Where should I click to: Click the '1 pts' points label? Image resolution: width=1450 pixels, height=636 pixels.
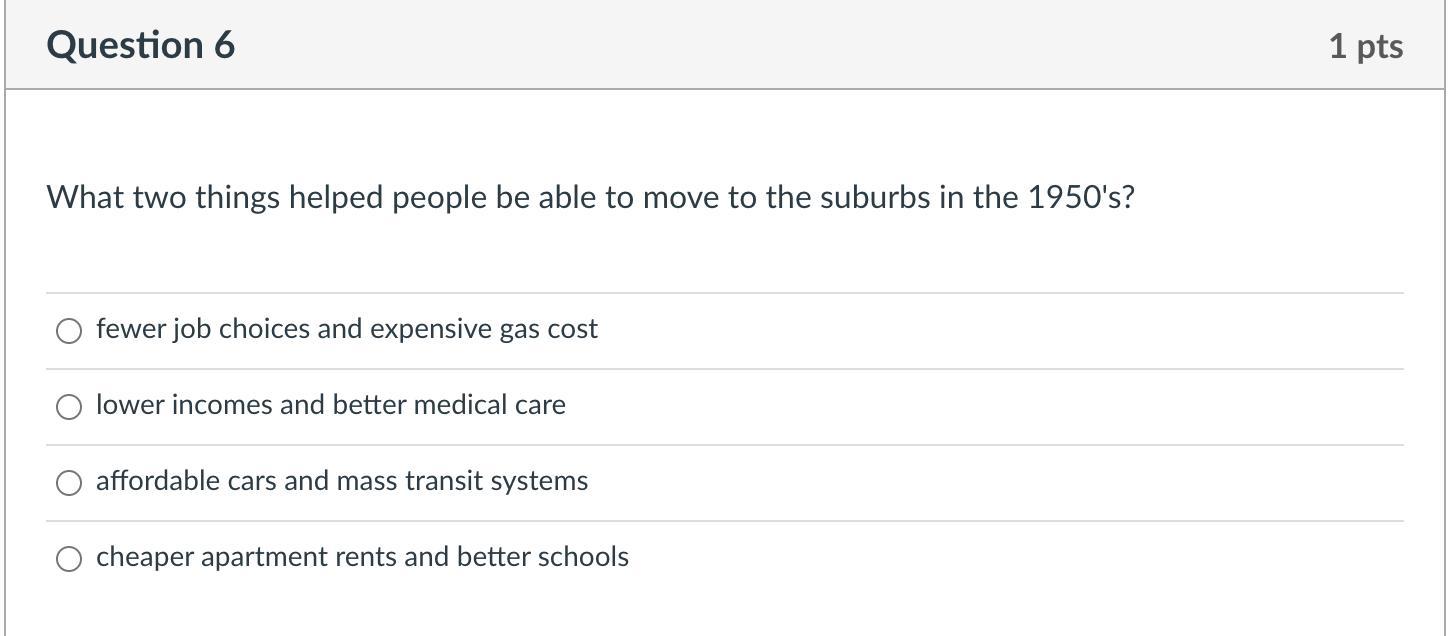coord(1365,46)
